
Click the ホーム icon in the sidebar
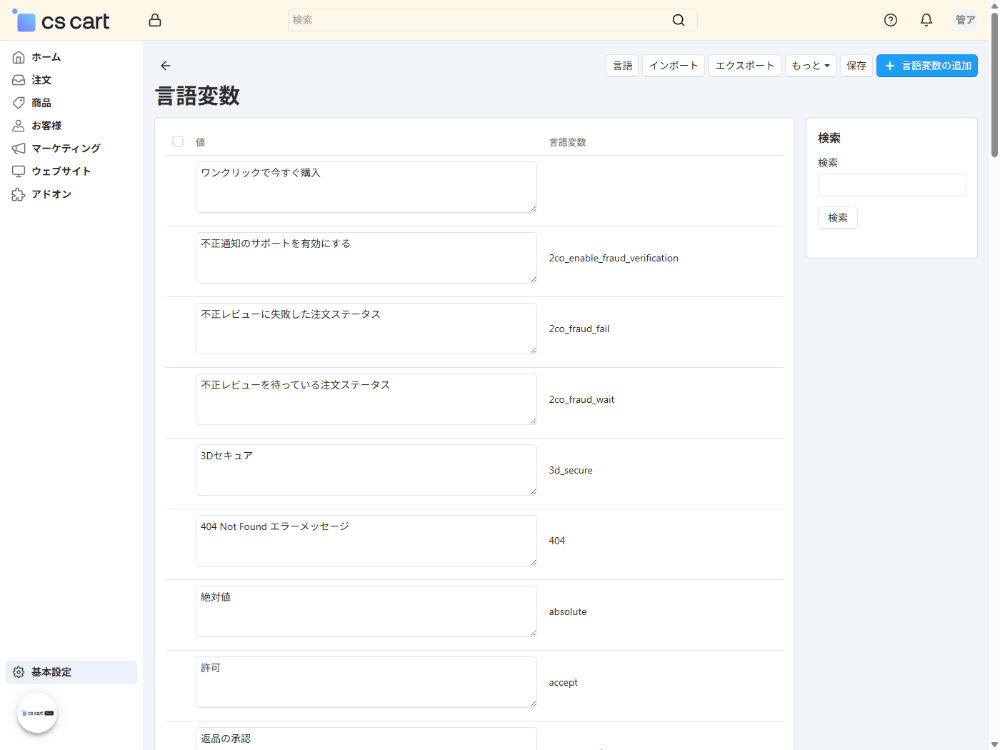pos(16,56)
